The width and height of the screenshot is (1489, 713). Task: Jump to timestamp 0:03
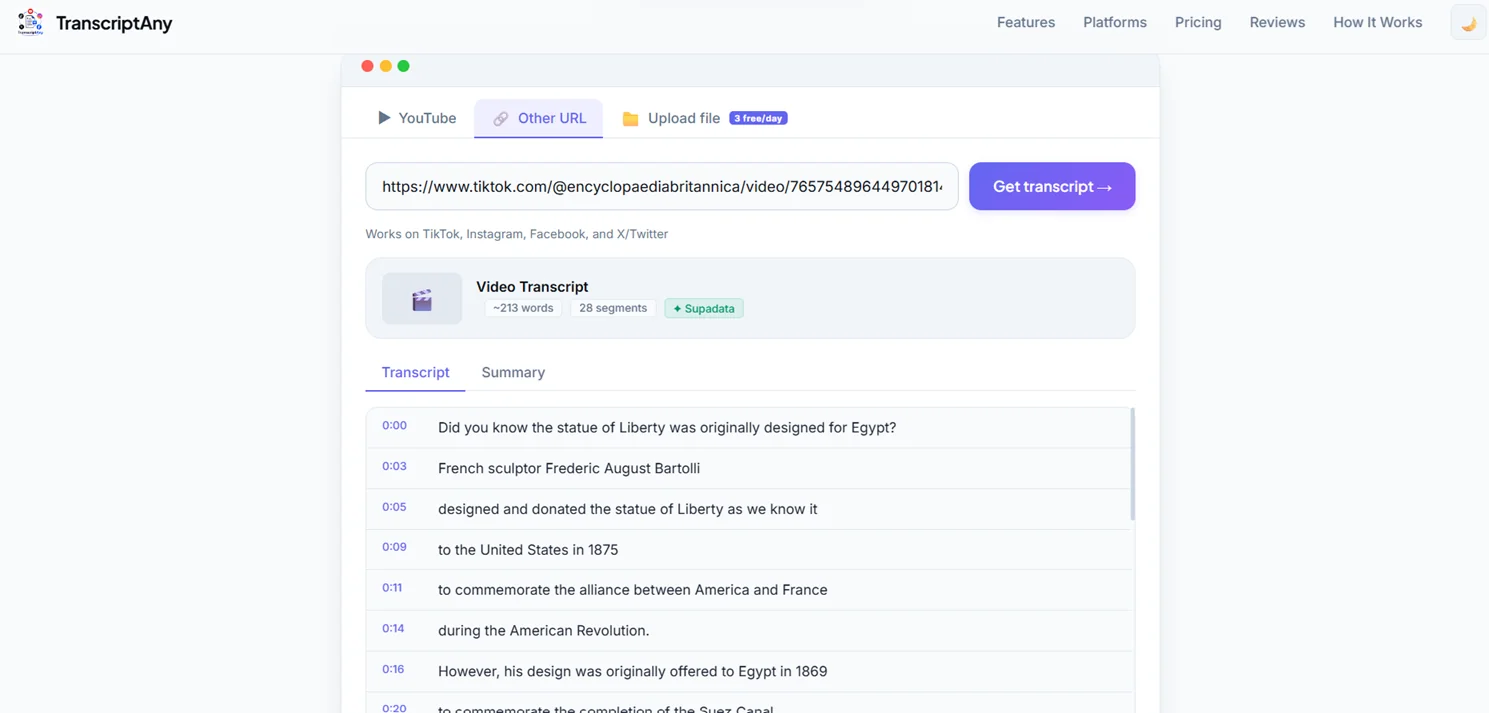tap(394, 467)
